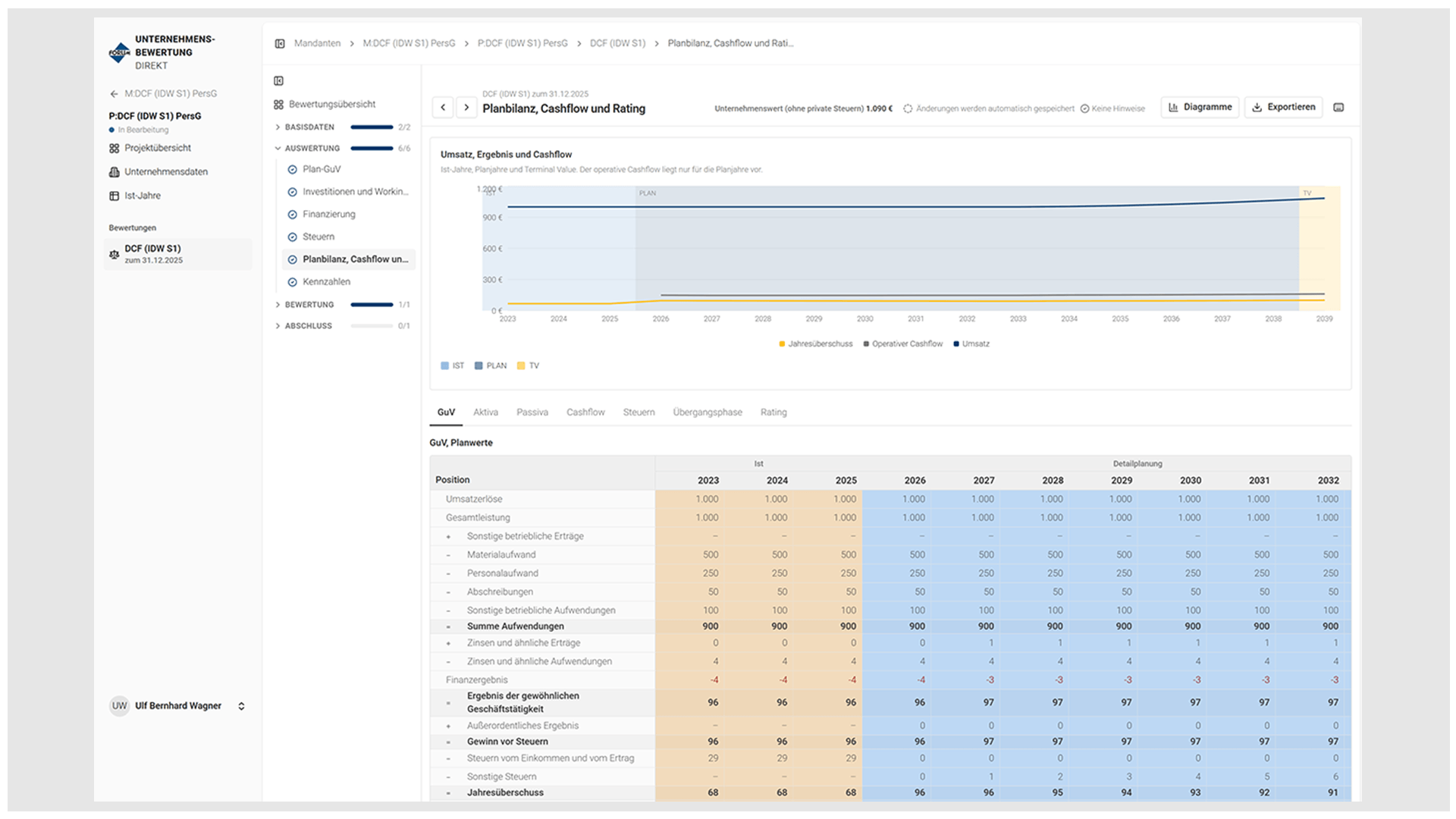Click check icon next to Kennzahlen
Viewport: 1456px width, 819px height.
292,282
